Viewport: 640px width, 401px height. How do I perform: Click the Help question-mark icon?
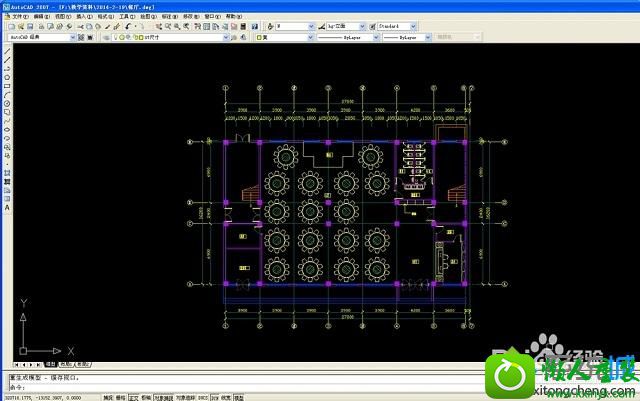point(255,27)
